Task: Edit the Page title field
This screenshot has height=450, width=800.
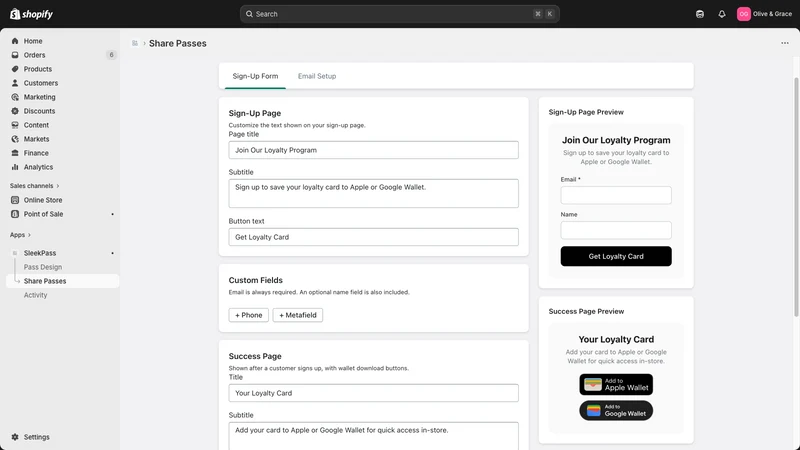Action: 373,150
